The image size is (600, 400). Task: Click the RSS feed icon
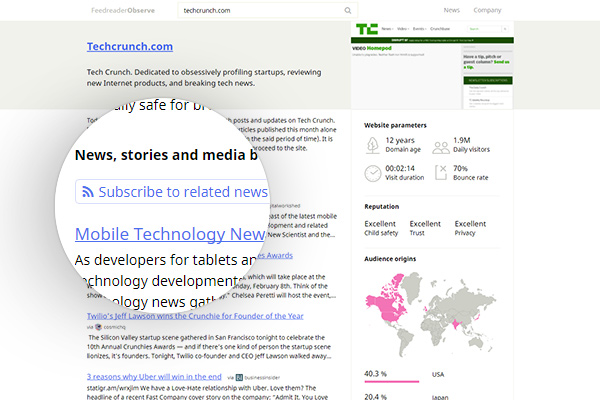(x=88, y=192)
